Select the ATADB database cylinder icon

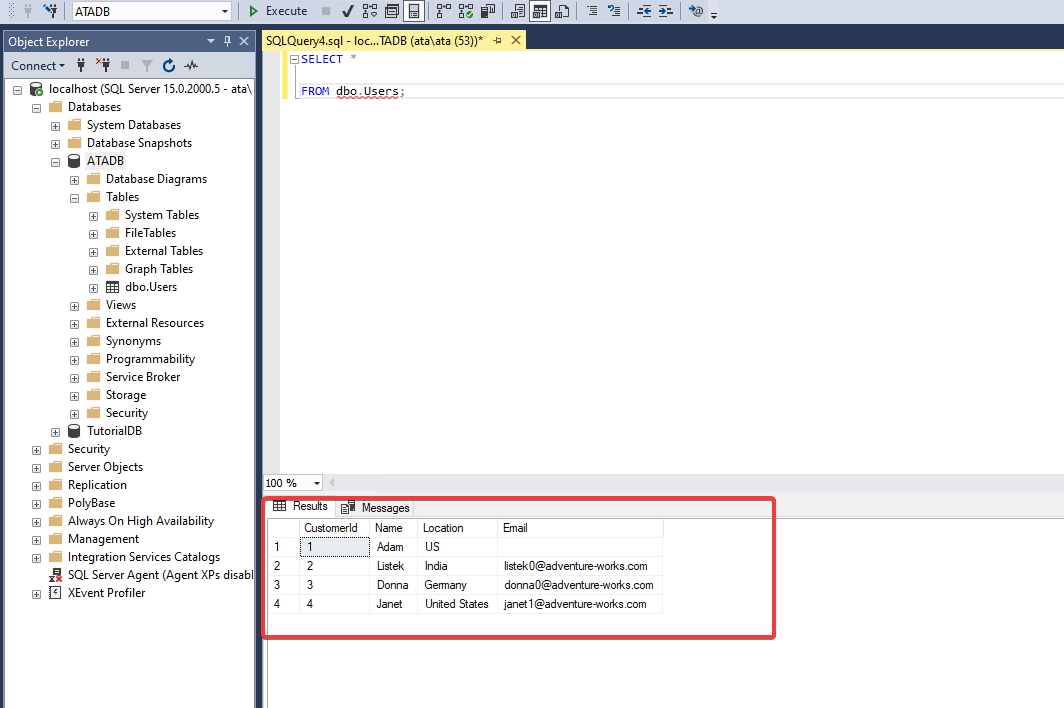tap(74, 161)
